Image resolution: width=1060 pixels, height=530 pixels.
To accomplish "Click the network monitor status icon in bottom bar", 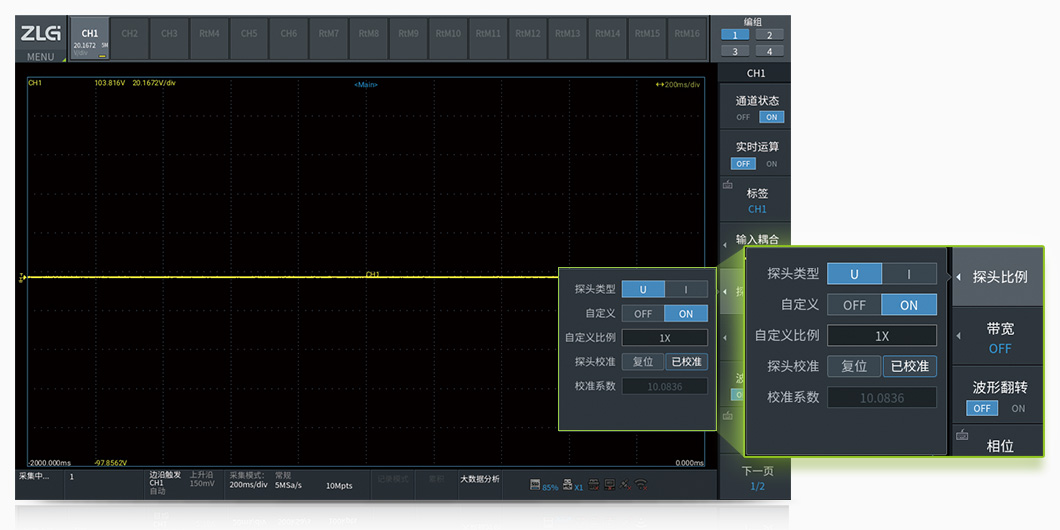I will point(609,486).
